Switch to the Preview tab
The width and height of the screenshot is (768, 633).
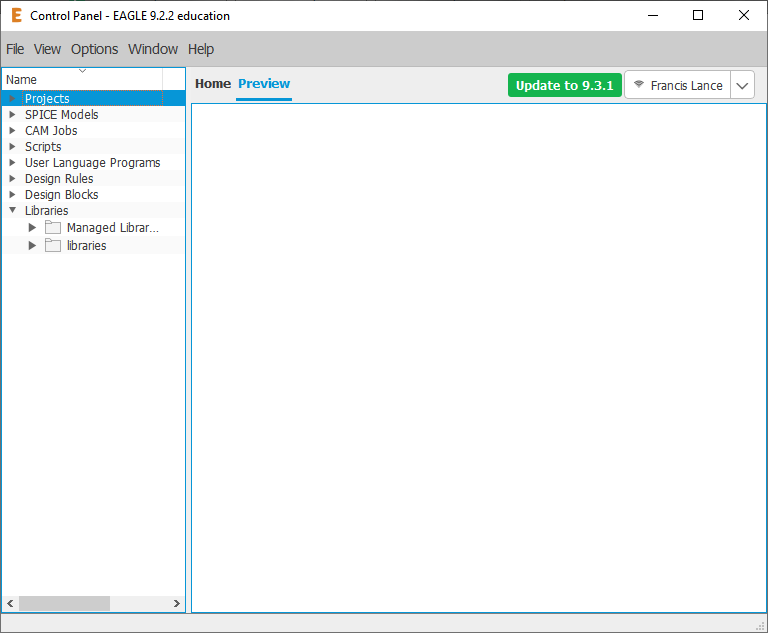pos(264,84)
